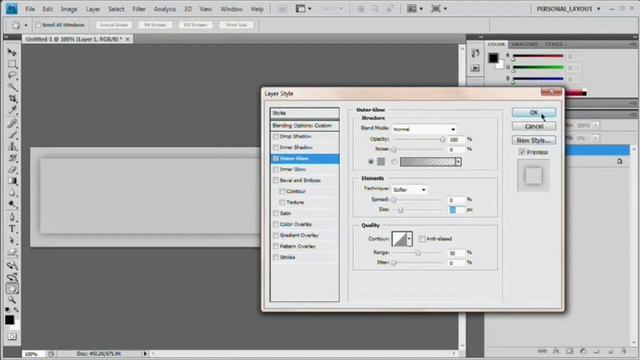Click the Size px input field
This screenshot has width=640, height=360.
(x=456, y=210)
